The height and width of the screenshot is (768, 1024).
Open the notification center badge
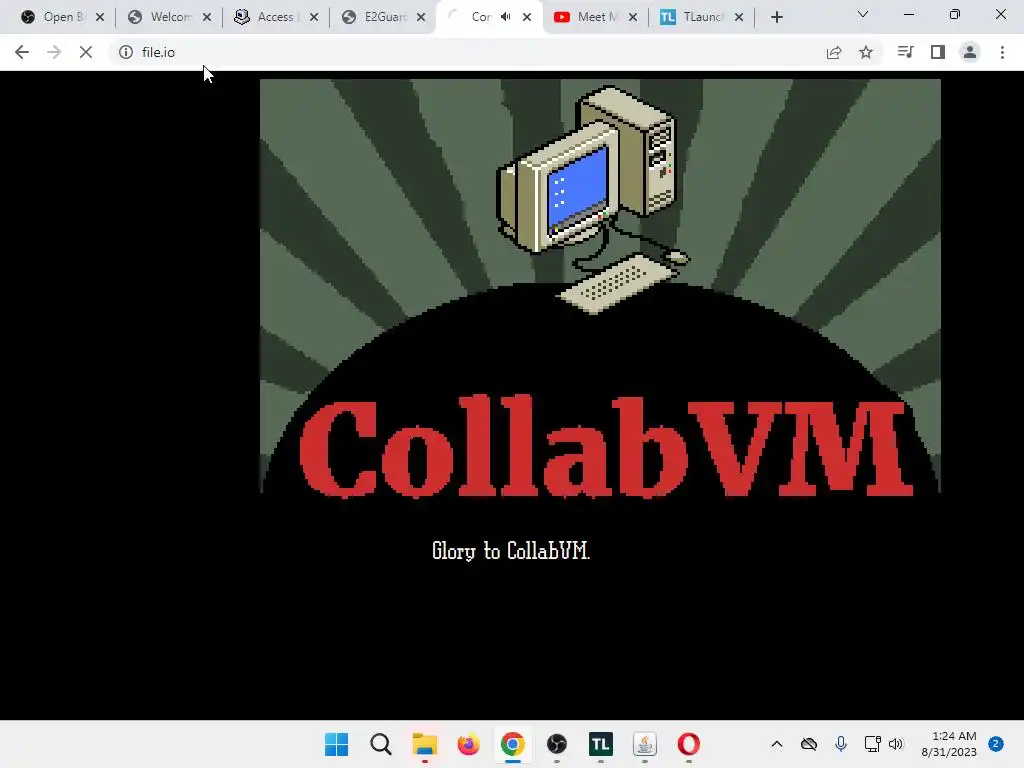click(996, 744)
